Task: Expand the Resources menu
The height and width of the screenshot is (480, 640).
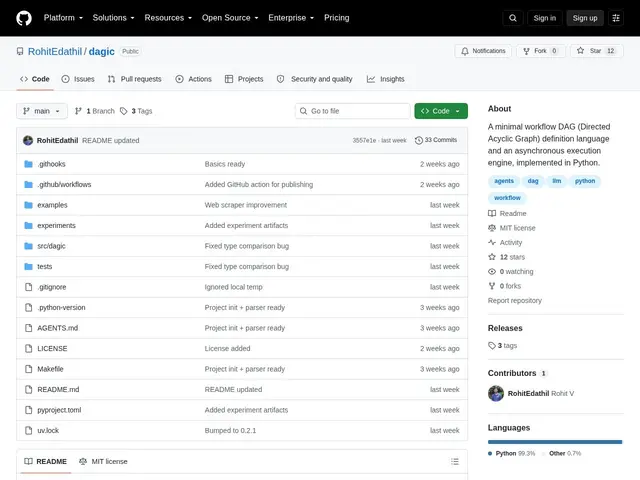Action: (168, 18)
